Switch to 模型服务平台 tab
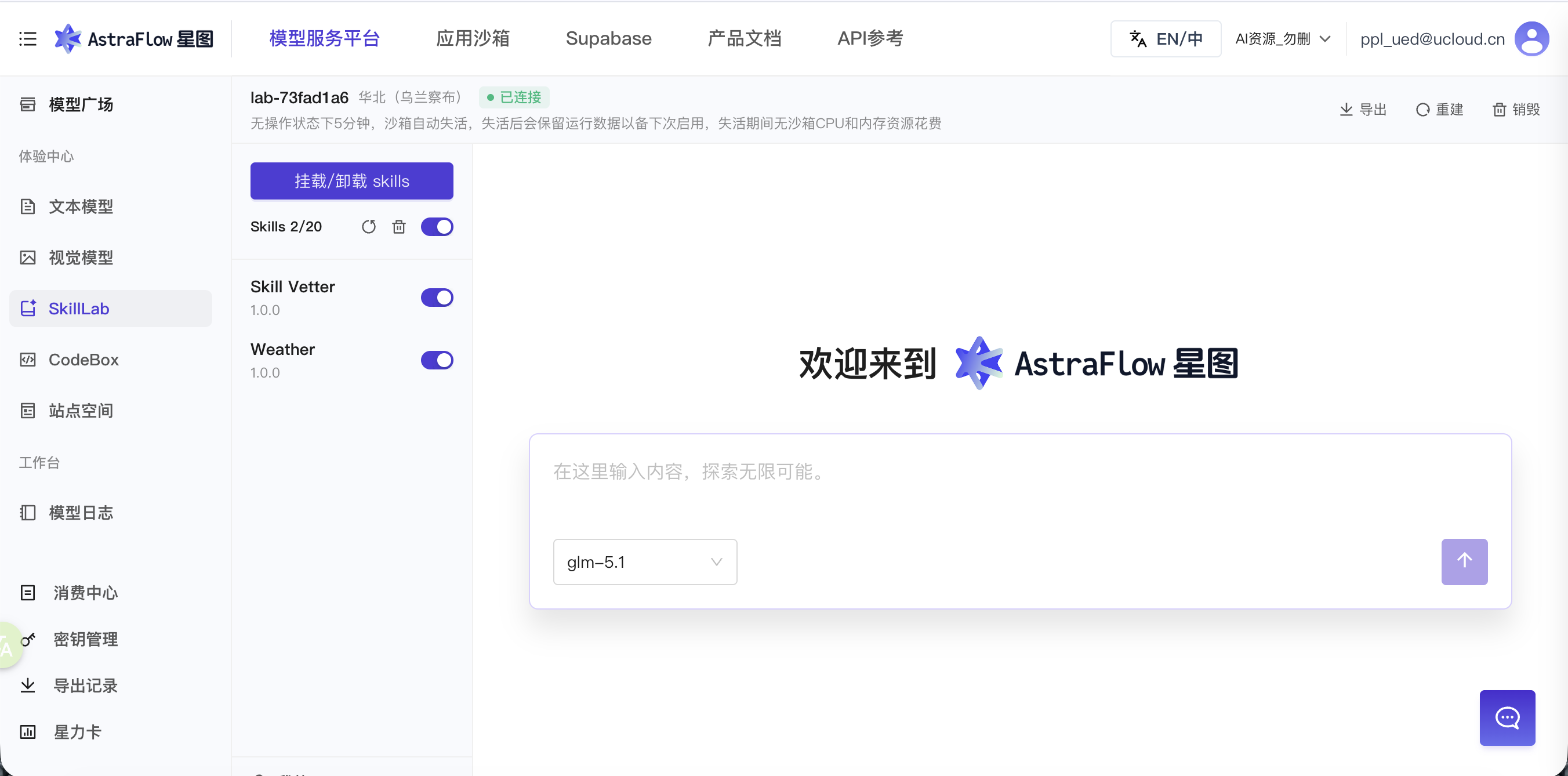 pos(324,38)
